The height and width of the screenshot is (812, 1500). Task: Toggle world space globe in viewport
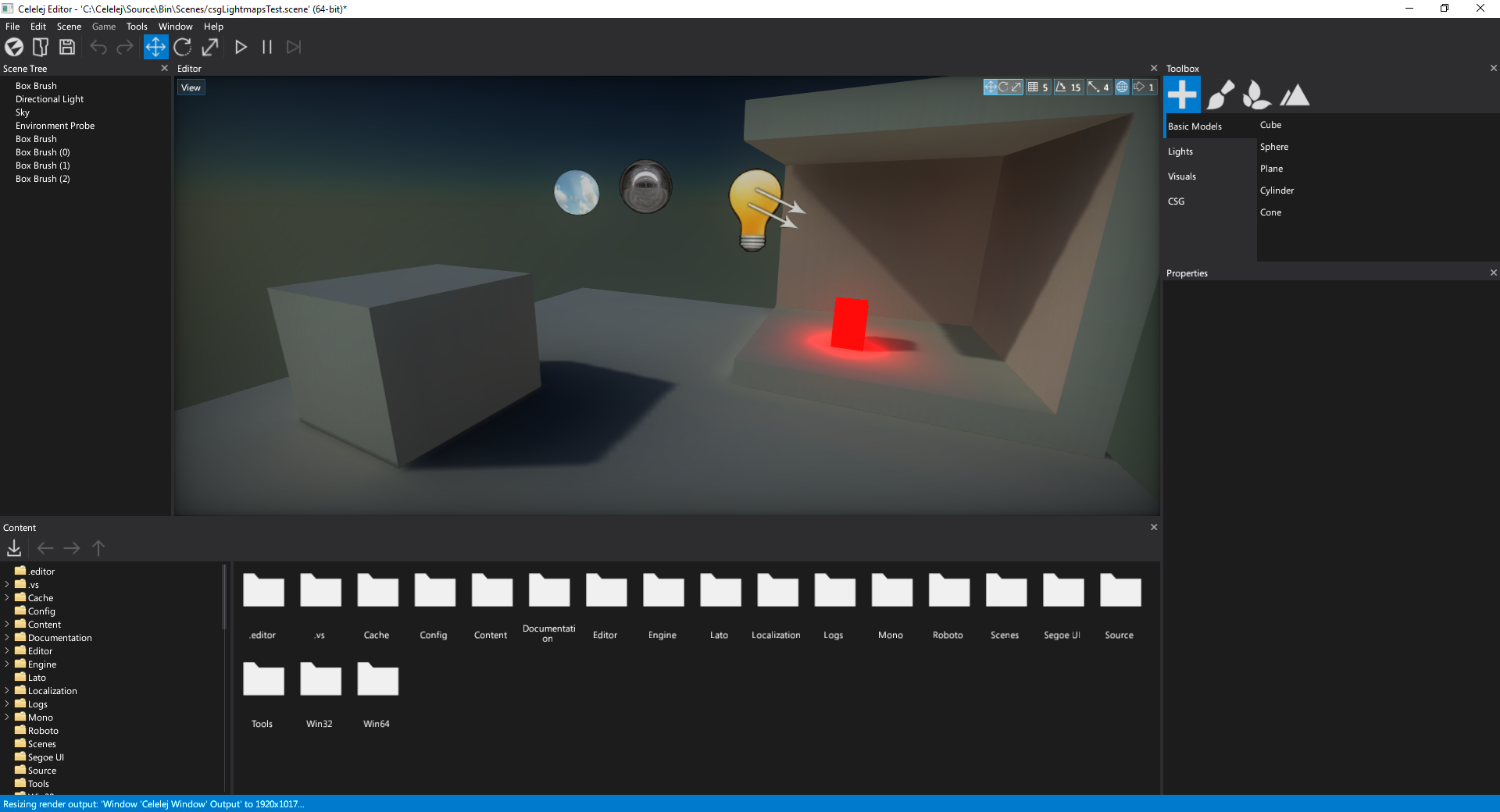click(1122, 87)
